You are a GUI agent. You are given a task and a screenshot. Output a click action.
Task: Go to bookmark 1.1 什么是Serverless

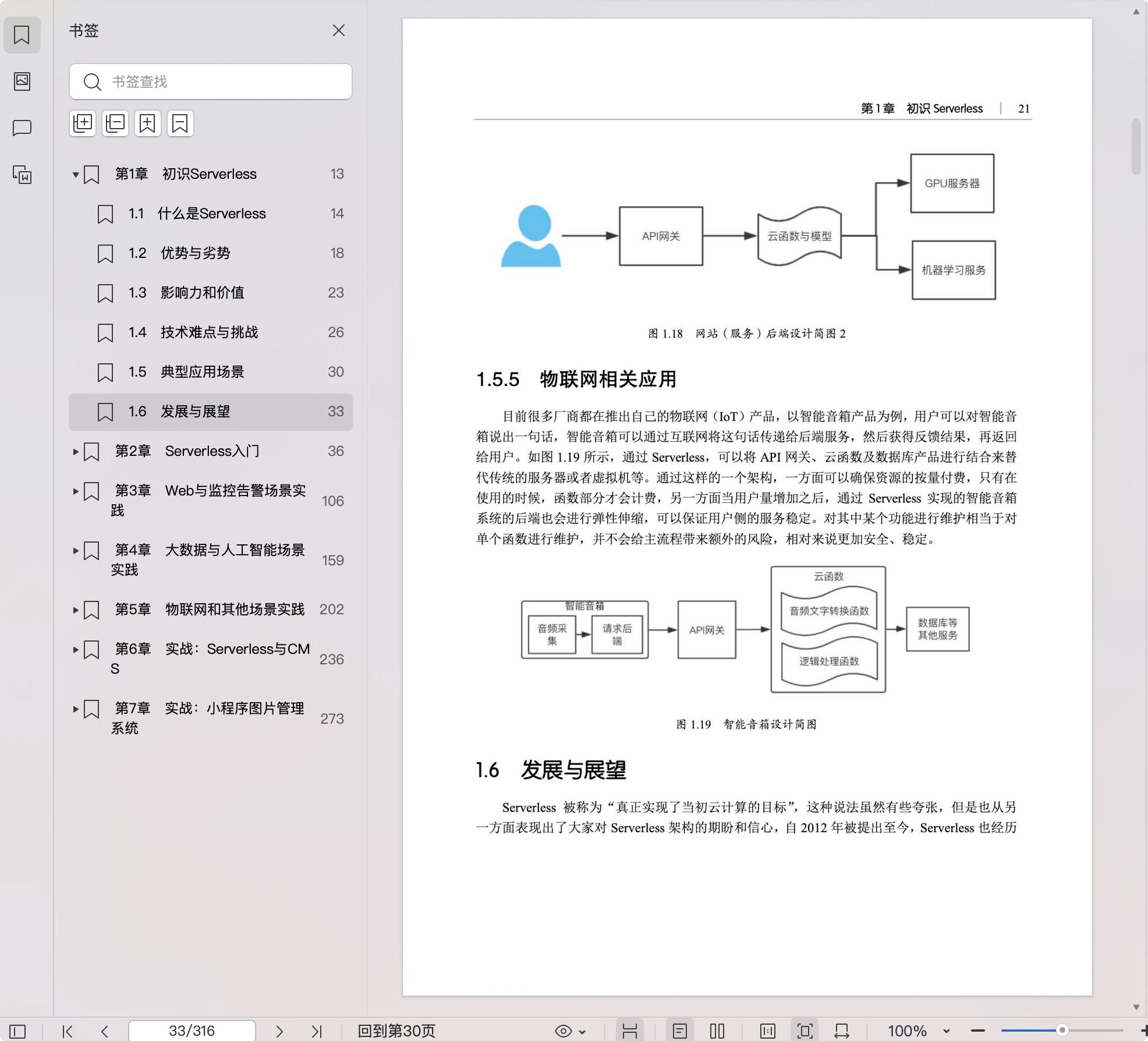pyautogui.click(x=211, y=214)
